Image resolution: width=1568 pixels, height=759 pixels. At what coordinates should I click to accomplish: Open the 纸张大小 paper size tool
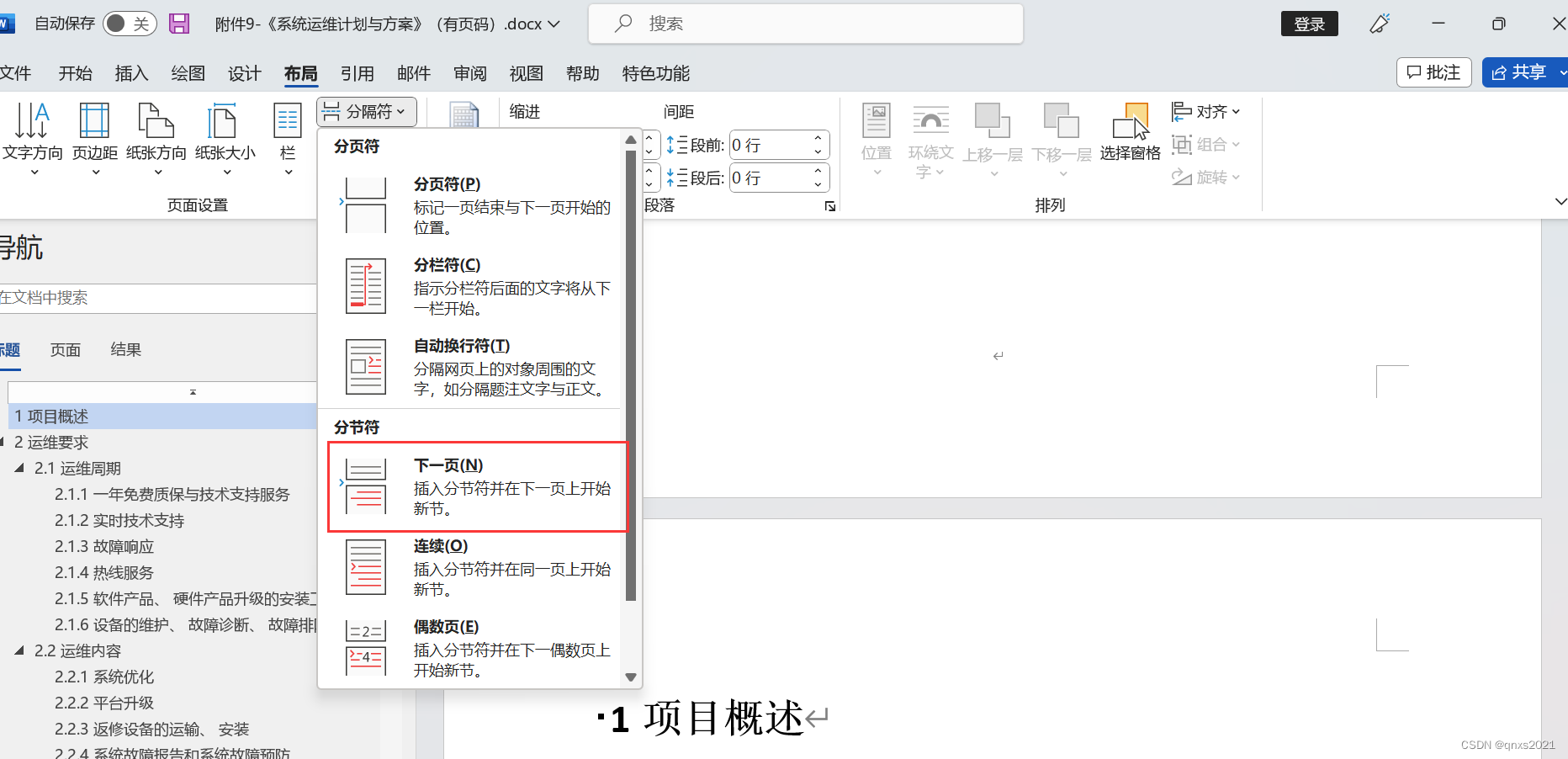point(225,139)
